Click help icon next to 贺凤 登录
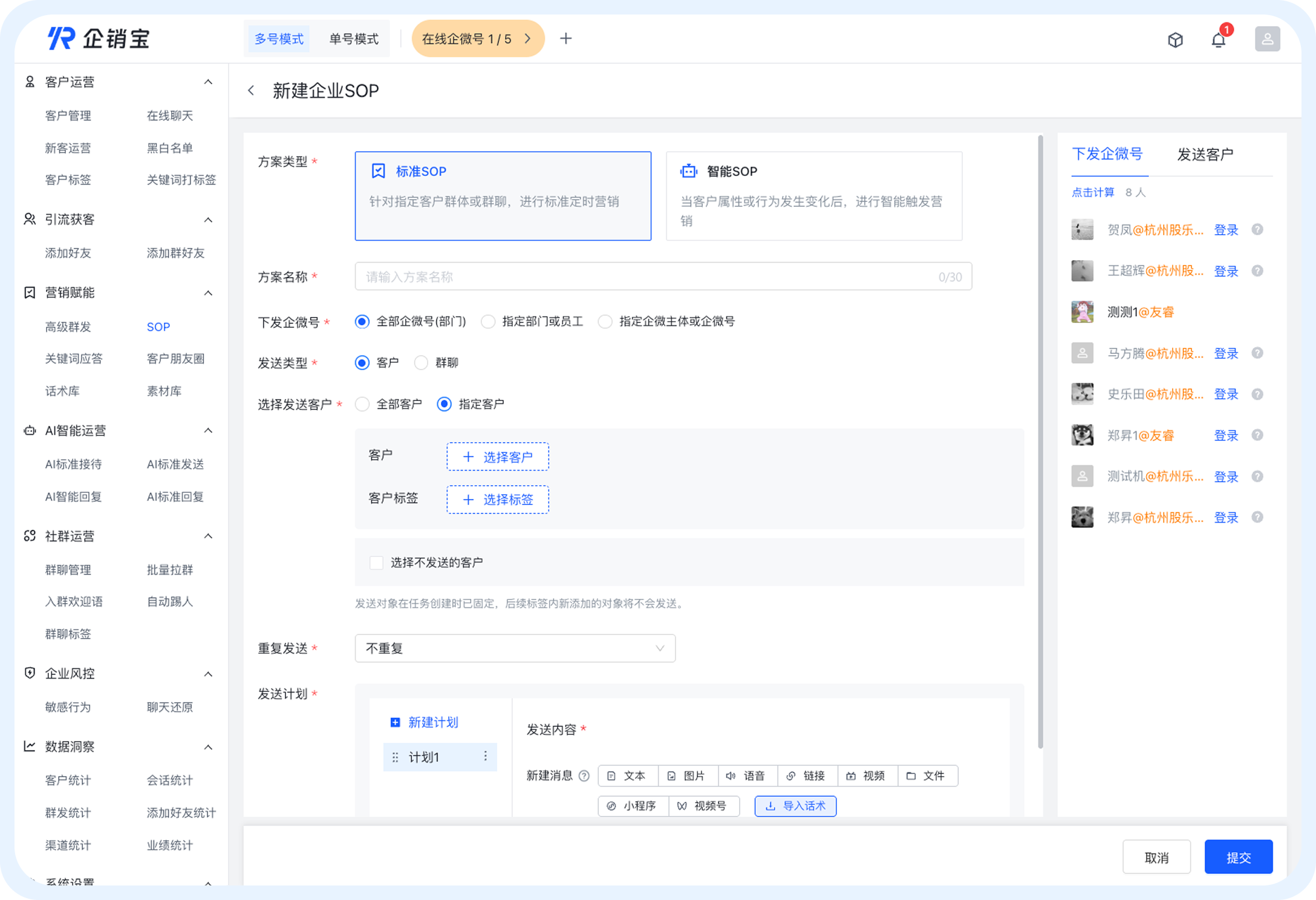 click(x=1257, y=230)
